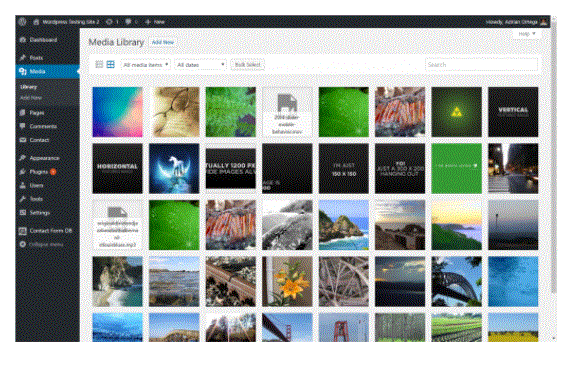Select the bare tree branches thumbnail

344,282
